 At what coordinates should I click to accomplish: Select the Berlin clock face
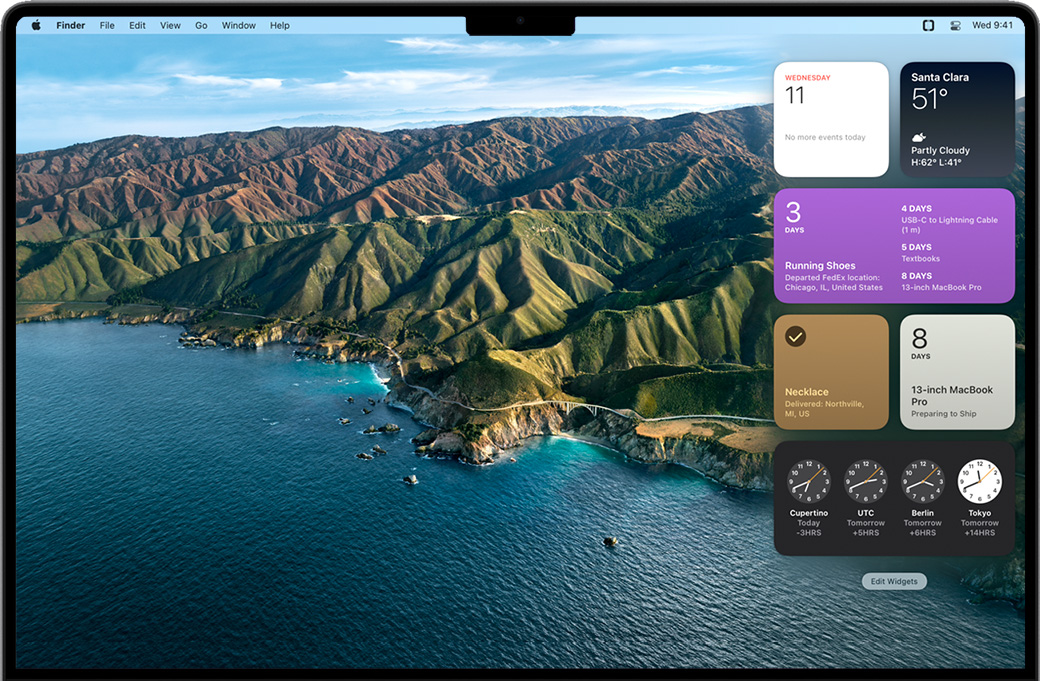point(922,481)
